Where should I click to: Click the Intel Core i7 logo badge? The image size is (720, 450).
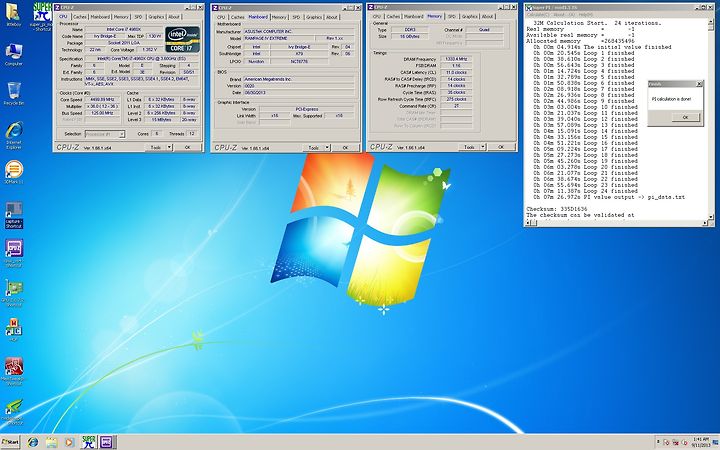182,39
